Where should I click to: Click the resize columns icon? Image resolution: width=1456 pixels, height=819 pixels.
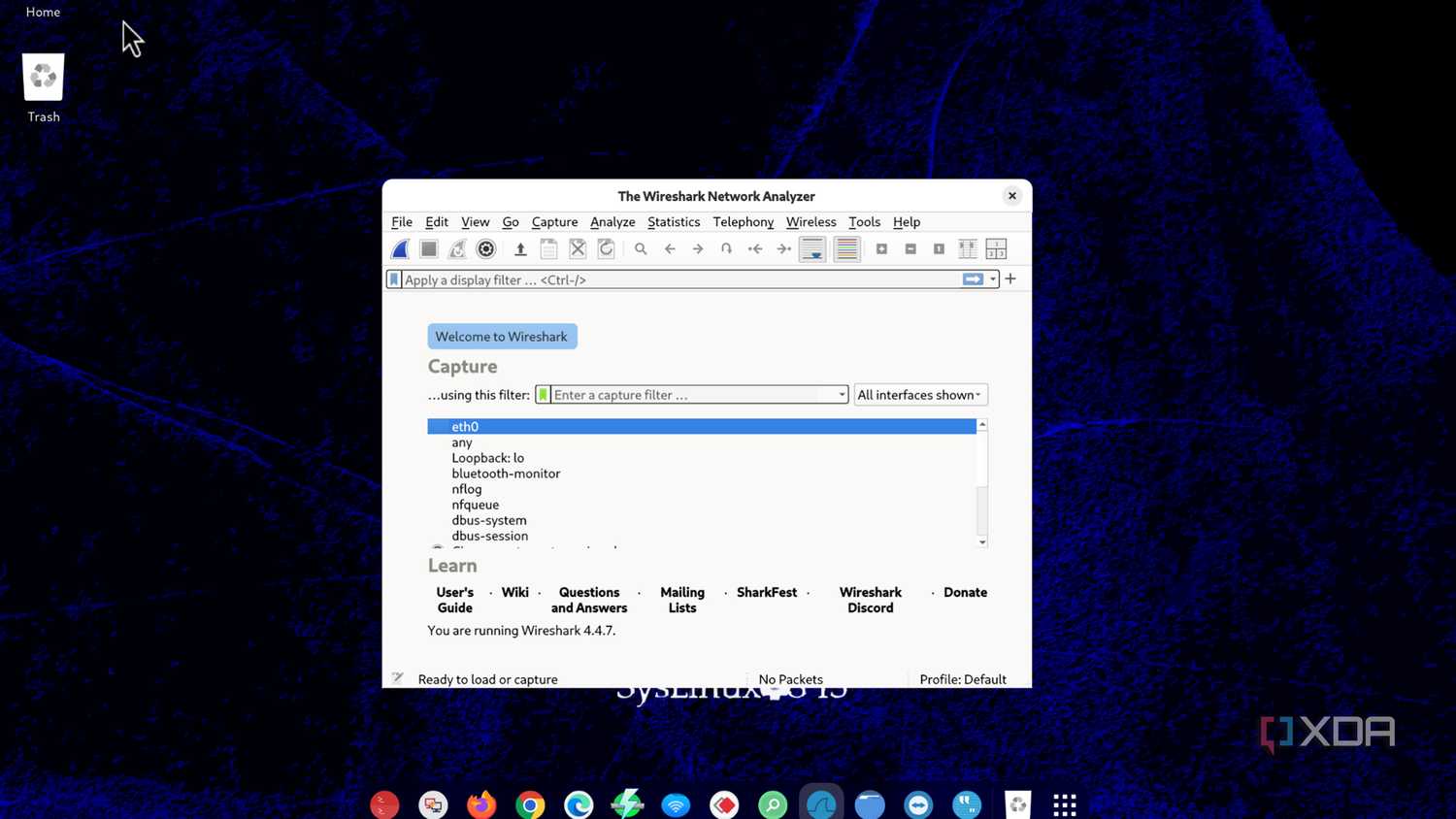point(968,249)
